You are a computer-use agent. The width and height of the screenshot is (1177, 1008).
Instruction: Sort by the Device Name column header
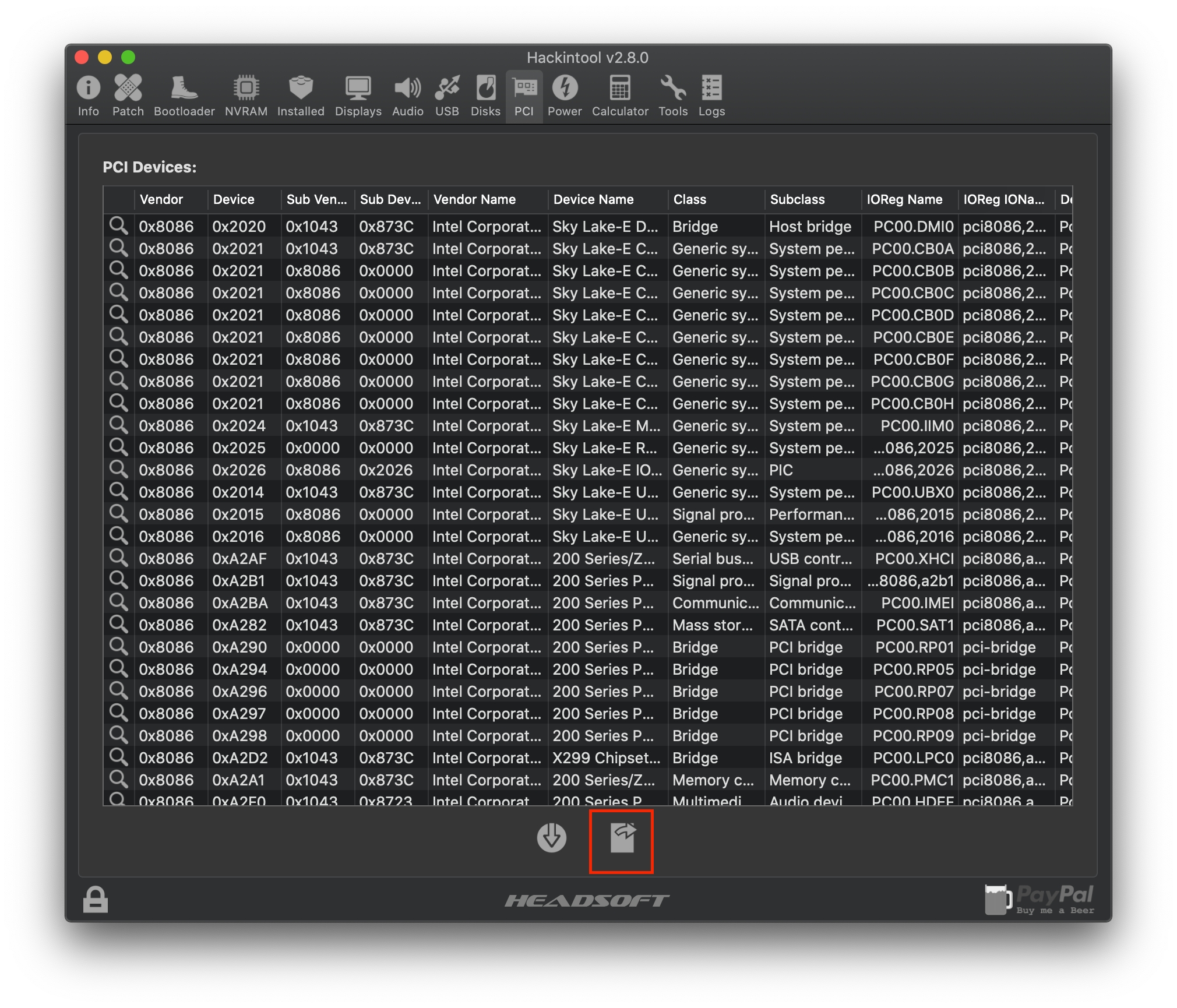(x=608, y=199)
